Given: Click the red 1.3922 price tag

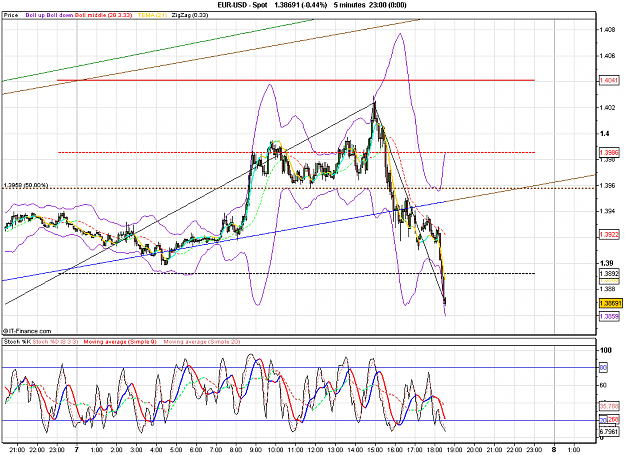Looking at the screenshot, I should pos(609,235).
